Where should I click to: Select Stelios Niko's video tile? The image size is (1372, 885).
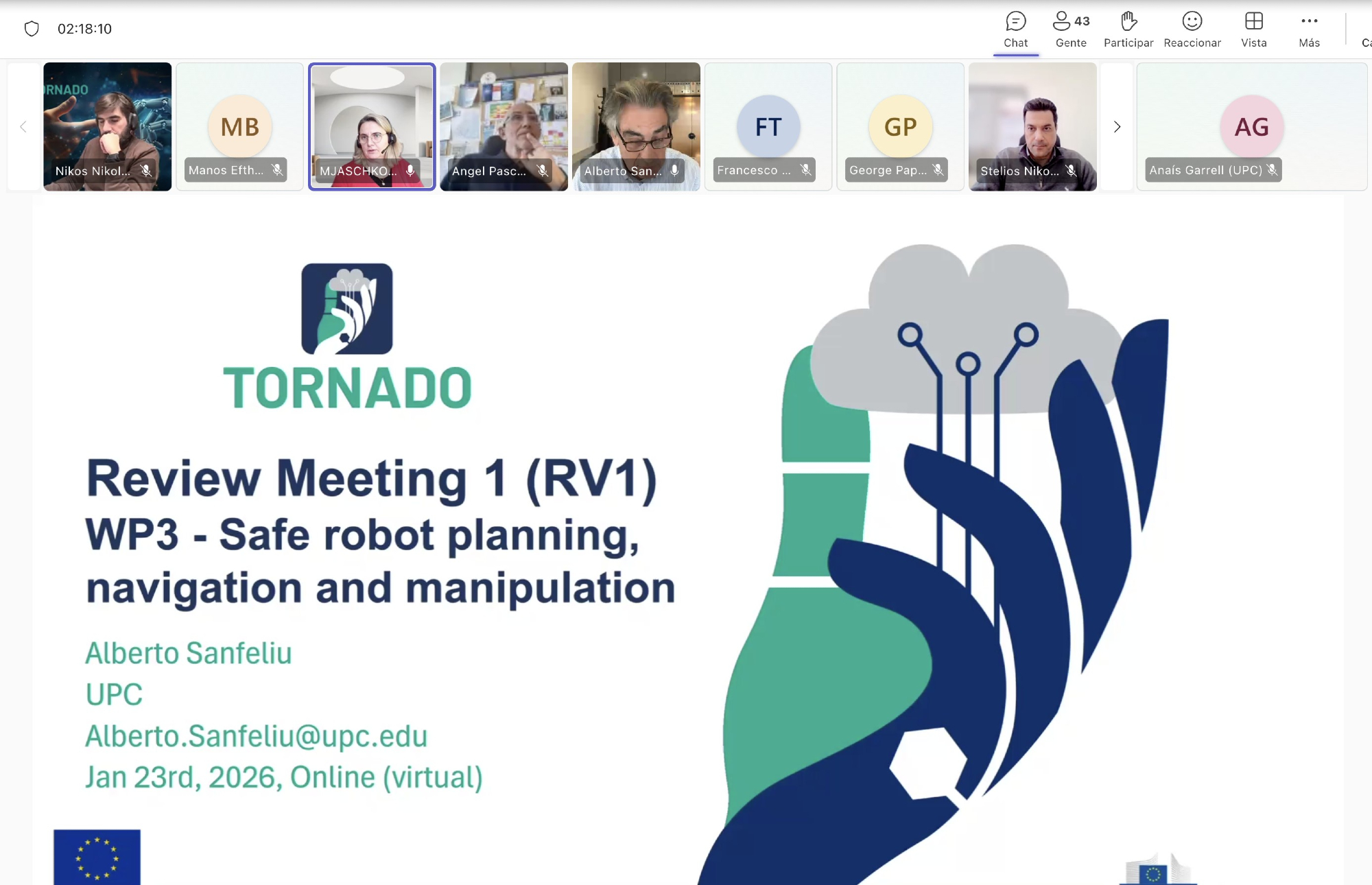coord(1032,120)
